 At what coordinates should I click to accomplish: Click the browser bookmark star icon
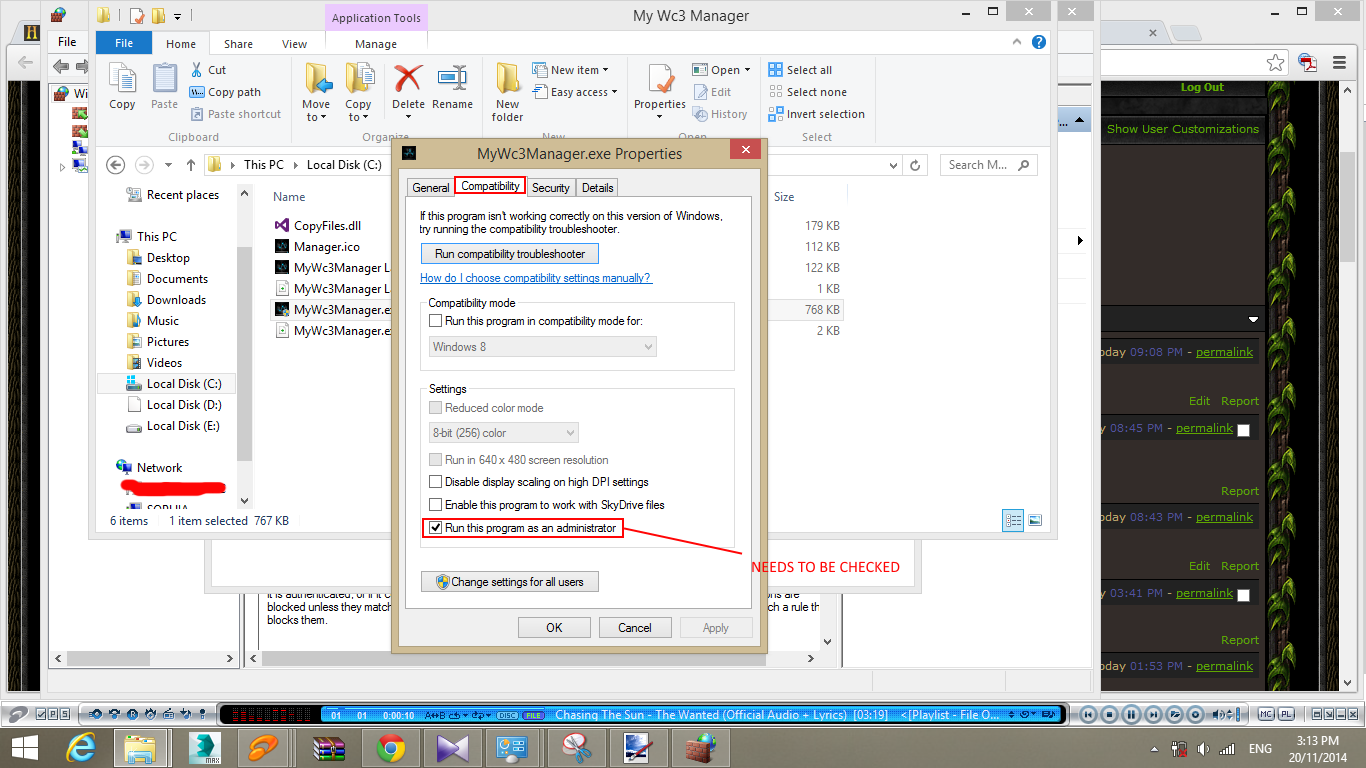(x=1275, y=62)
